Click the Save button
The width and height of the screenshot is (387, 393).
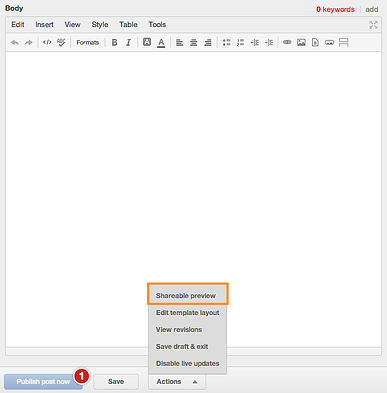pos(116,382)
